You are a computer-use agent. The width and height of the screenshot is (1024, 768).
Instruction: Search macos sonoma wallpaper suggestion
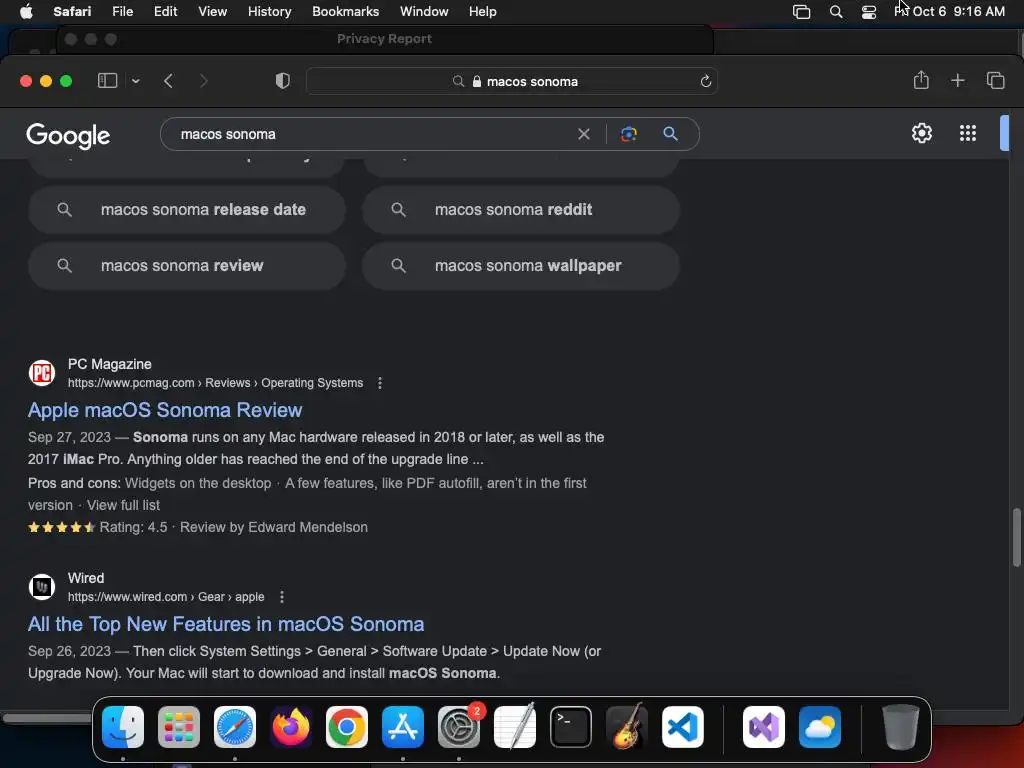pos(520,266)
